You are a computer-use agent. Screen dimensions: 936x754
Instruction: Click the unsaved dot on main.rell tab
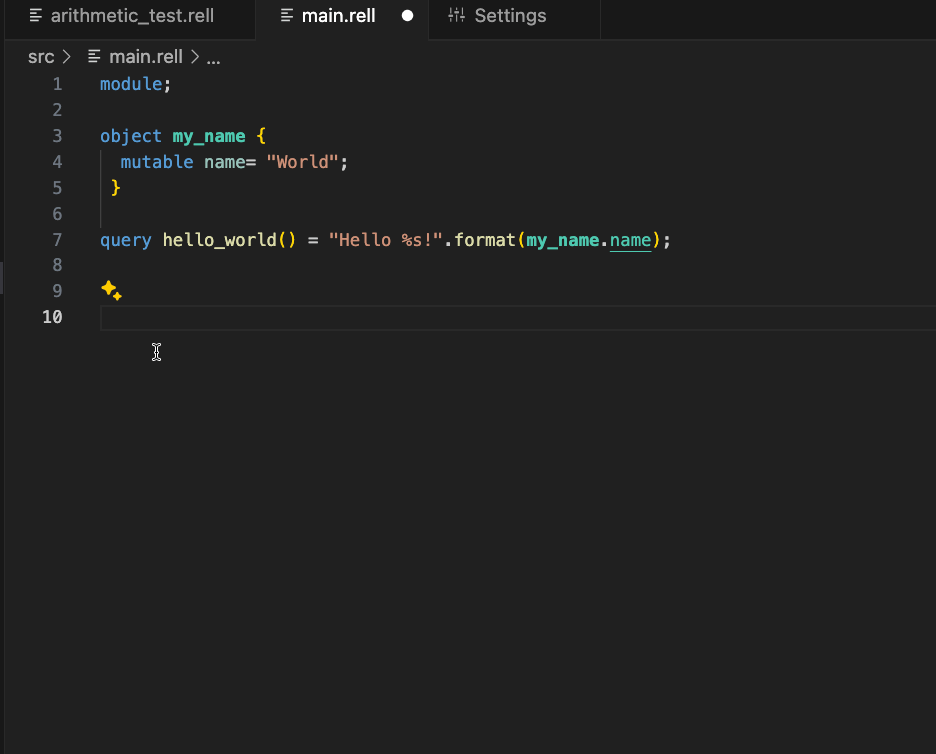[x=407, y=16]
